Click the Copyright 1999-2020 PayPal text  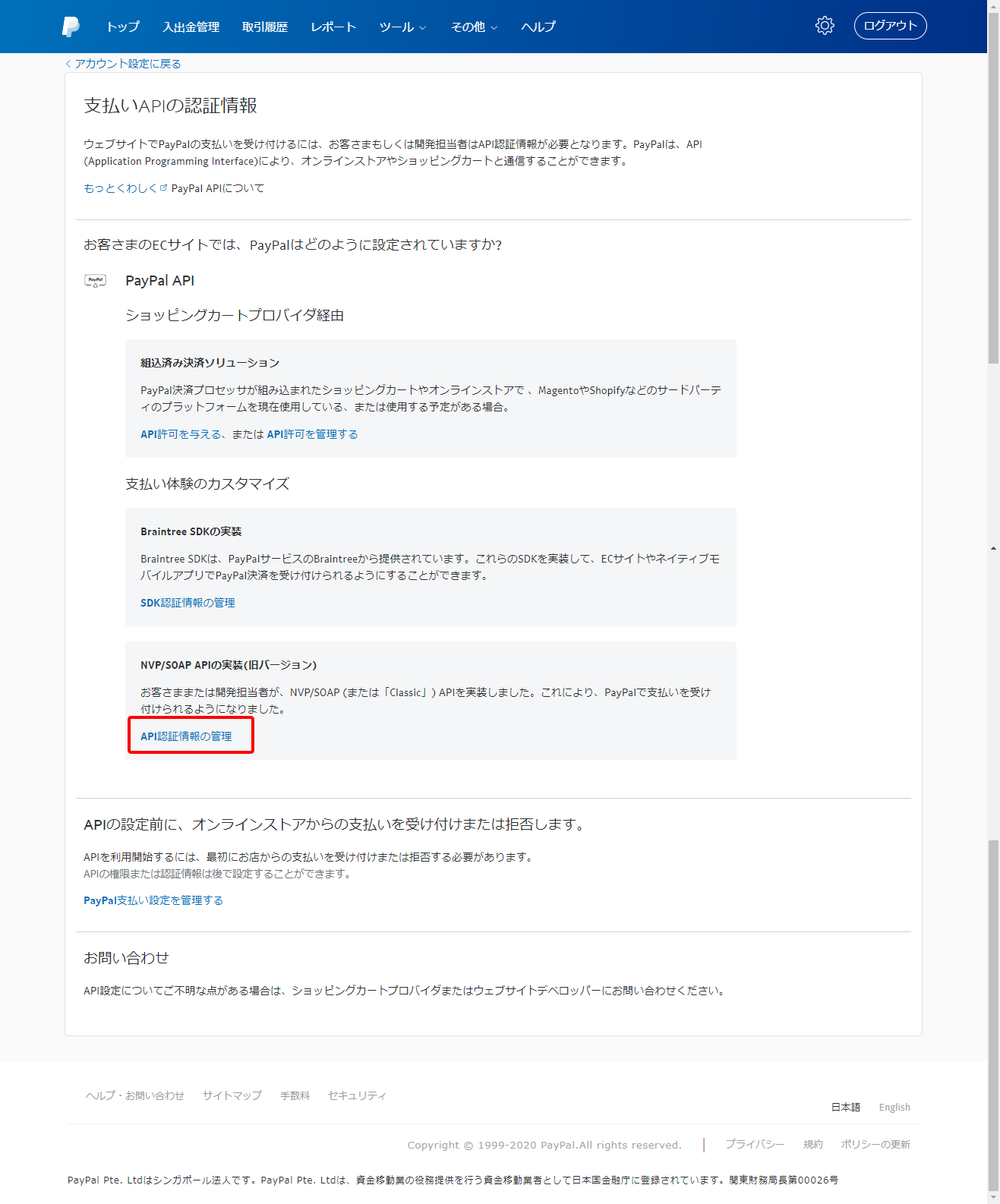(544, 1145)
